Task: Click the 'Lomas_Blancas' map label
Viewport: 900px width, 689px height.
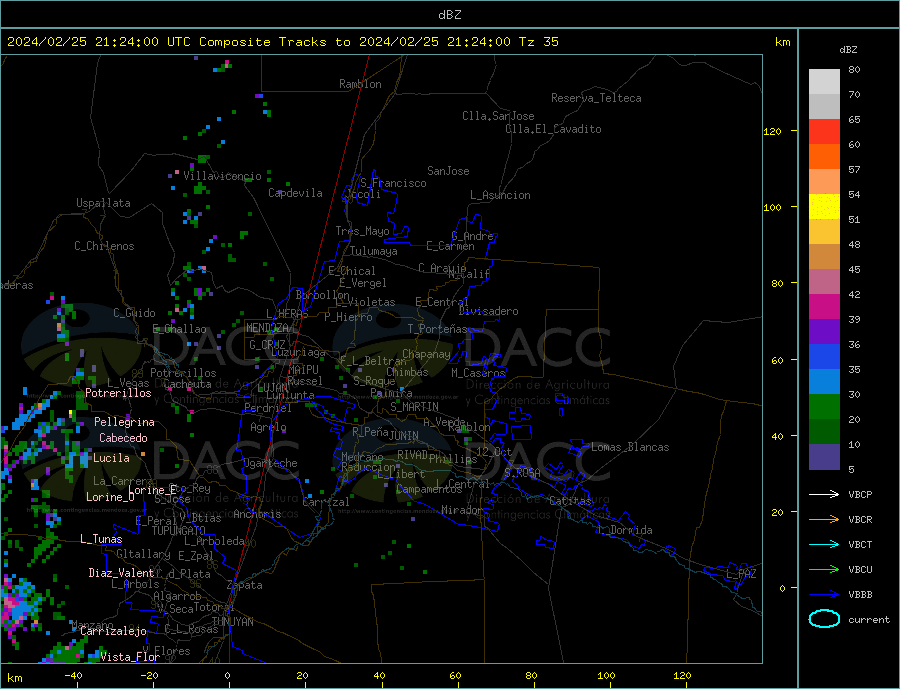Action: point(630,447)
